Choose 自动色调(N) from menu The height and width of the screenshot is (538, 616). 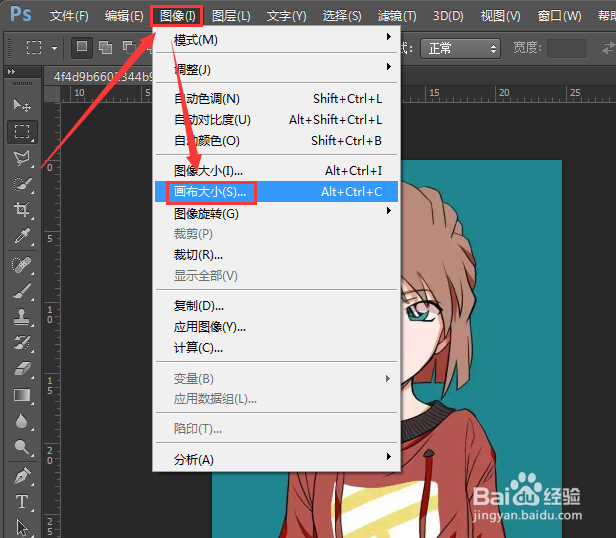tap(277, 99)
